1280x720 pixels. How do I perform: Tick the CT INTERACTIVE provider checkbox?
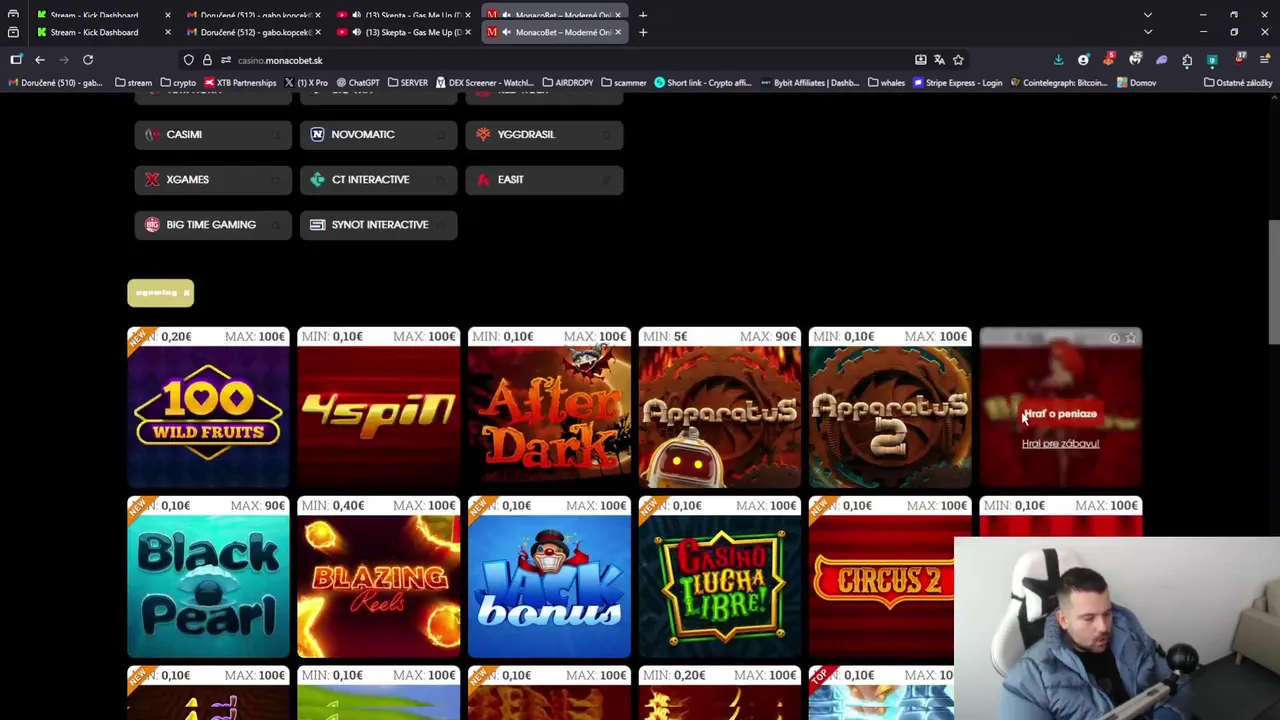[441, 180]
